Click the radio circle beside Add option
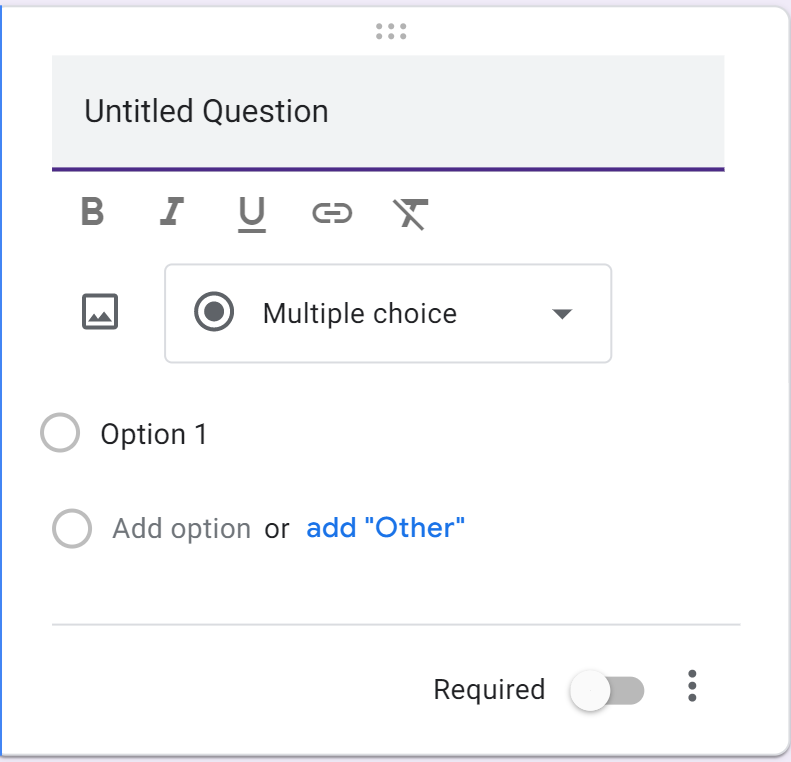The height and width of the screenshot is (762, 791). coord(72,529)
